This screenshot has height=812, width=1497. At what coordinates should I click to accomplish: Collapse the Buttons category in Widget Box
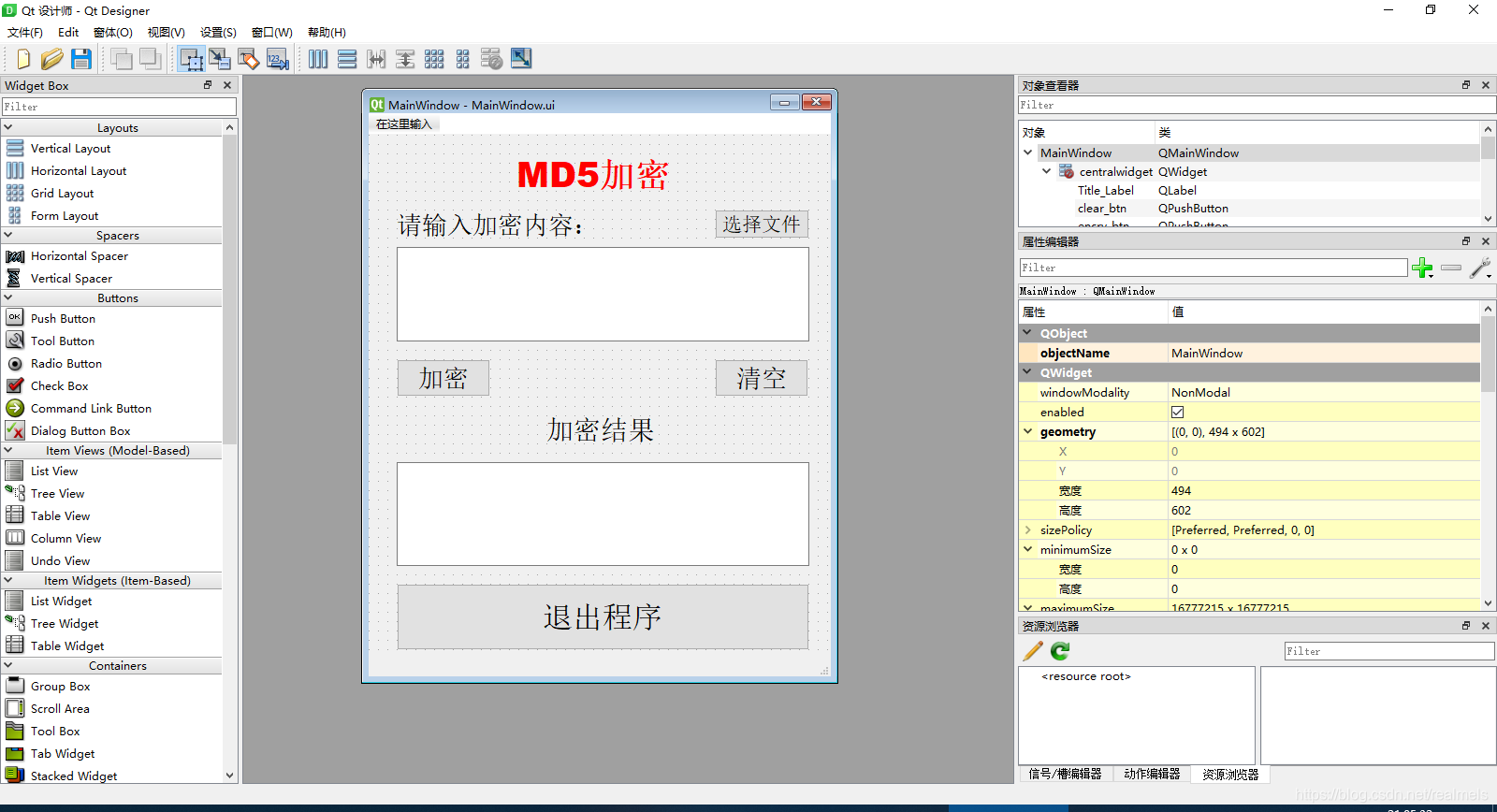[x=8, y=297]
